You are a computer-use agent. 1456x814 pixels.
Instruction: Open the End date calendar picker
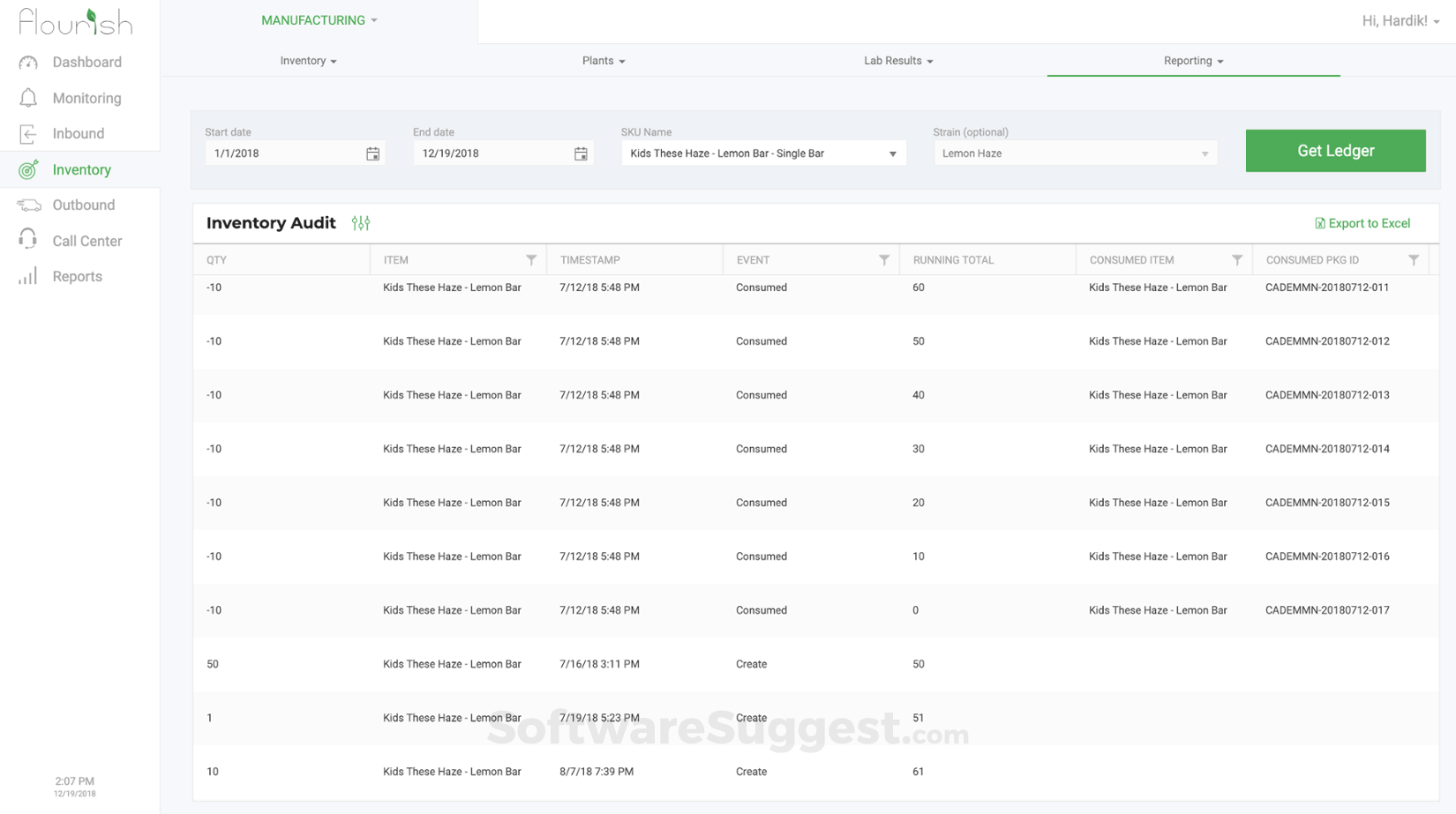[x=581, y=154]
